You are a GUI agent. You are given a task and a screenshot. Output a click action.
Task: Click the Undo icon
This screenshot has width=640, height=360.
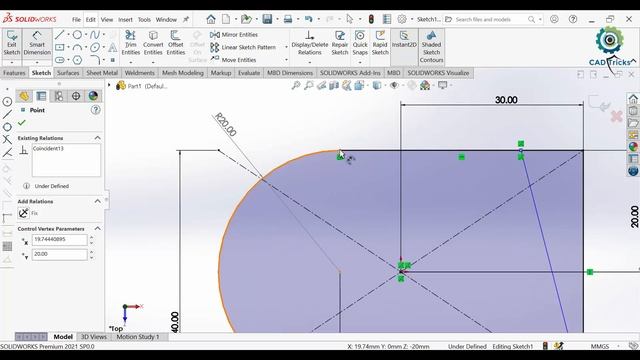(309, 19)
